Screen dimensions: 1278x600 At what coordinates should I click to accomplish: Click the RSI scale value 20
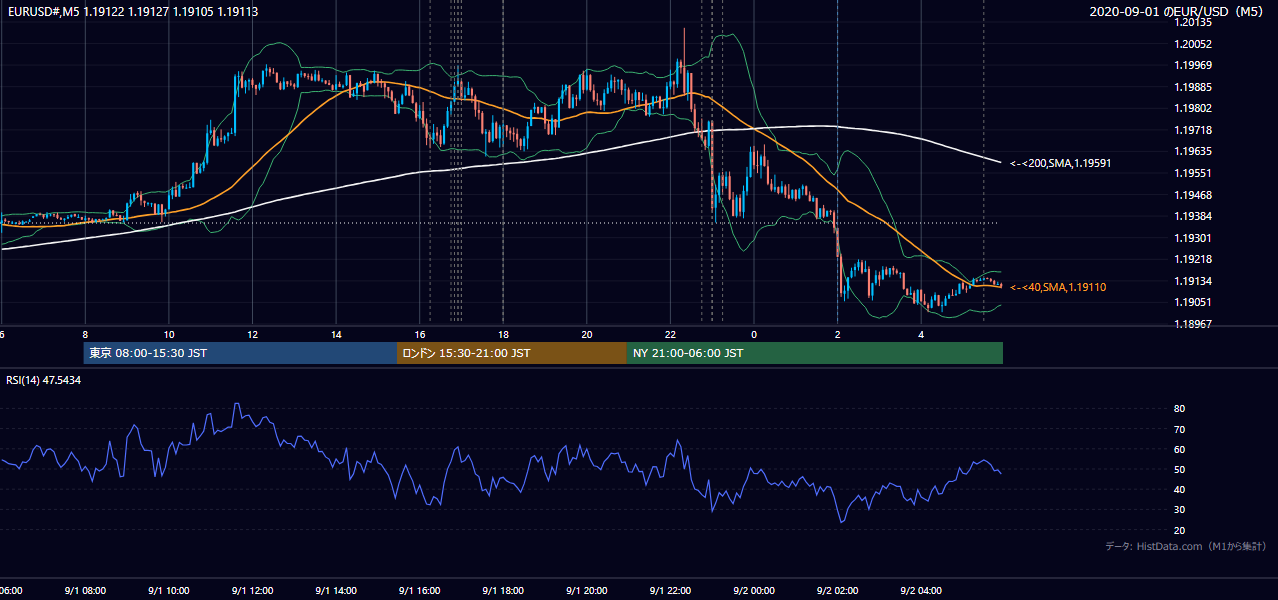pyautogui.click(x=1180, y=530)
